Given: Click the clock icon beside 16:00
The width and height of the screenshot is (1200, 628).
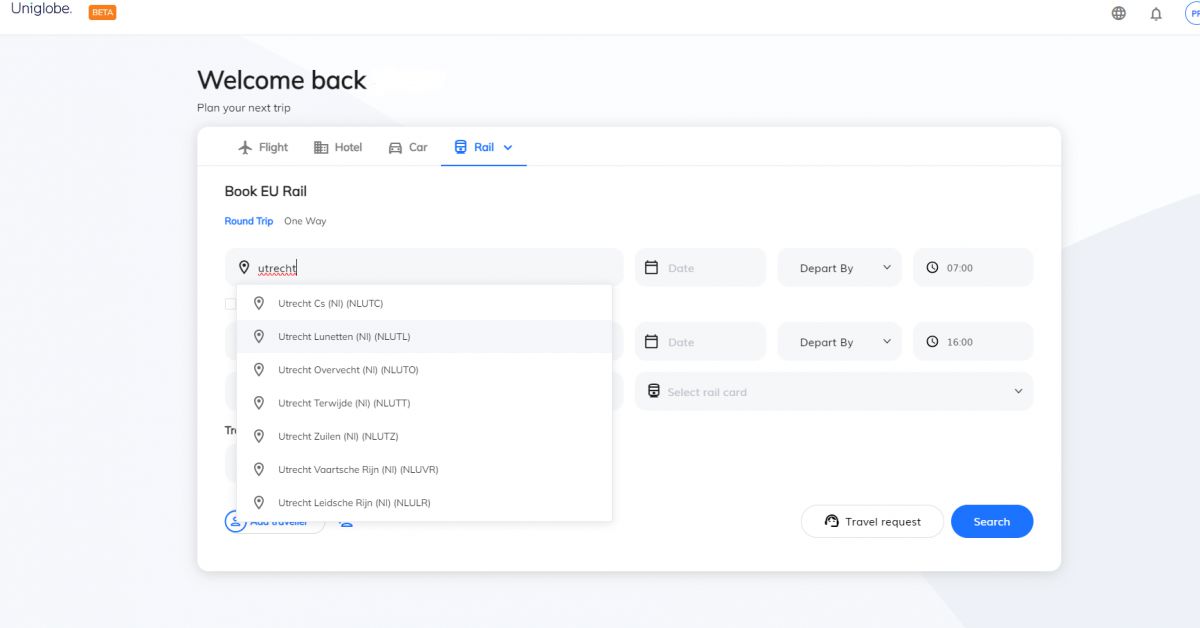Looking at the screenshot, I should [x=932, y=342].
